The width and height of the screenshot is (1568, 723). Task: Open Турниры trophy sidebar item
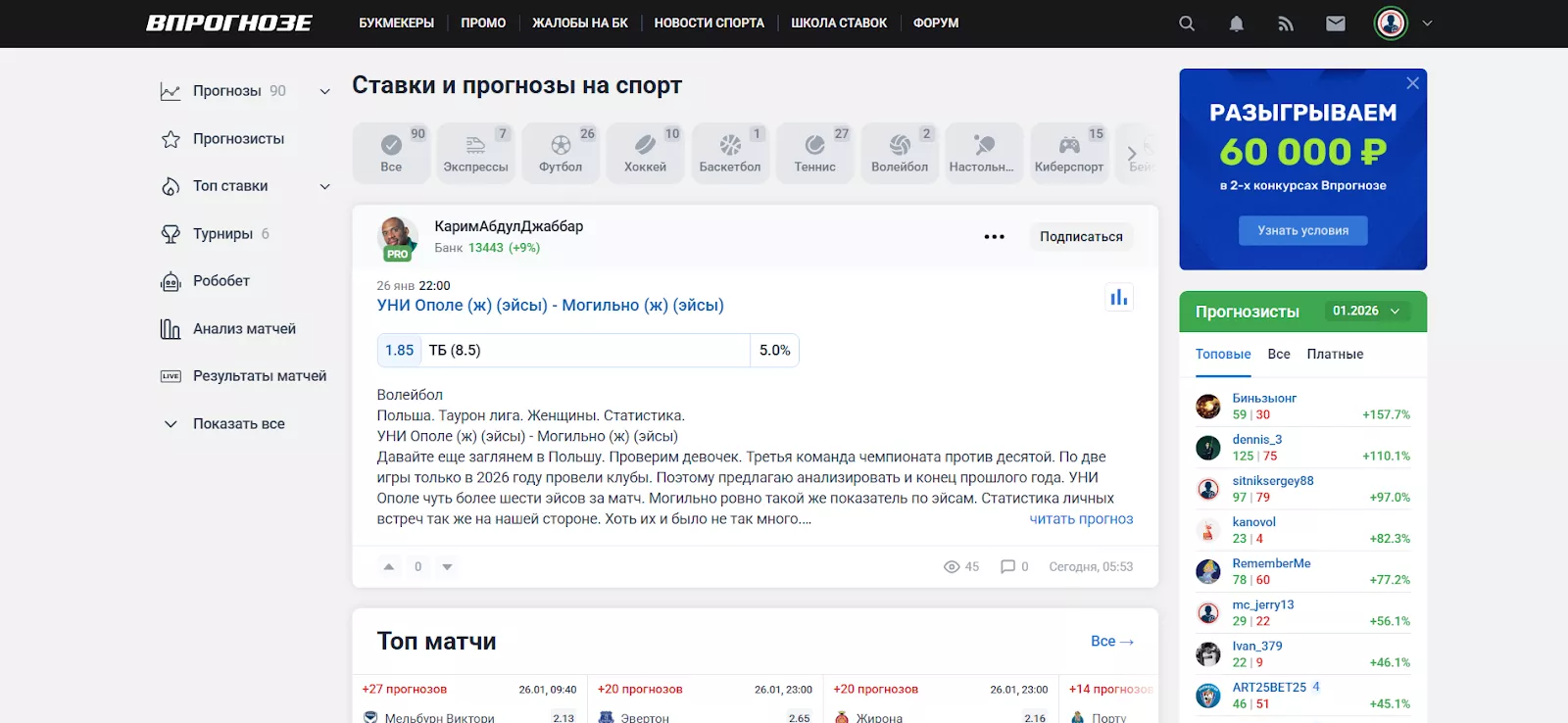pyautogui.click(x=215, y=234)
